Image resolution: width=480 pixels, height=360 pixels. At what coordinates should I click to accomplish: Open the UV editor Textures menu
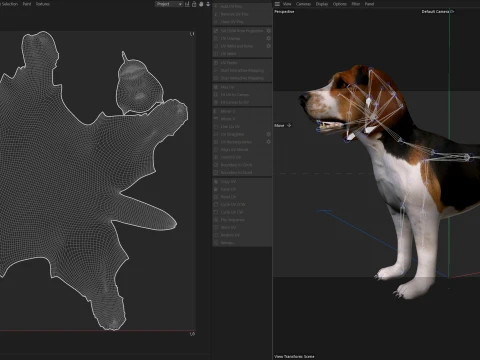(43, 4)
